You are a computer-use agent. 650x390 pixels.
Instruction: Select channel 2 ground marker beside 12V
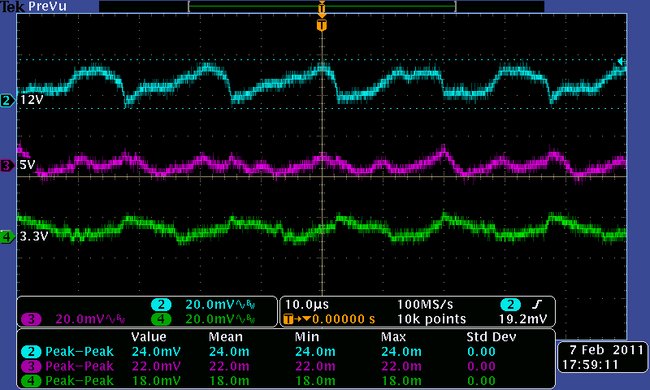[7, 100]
